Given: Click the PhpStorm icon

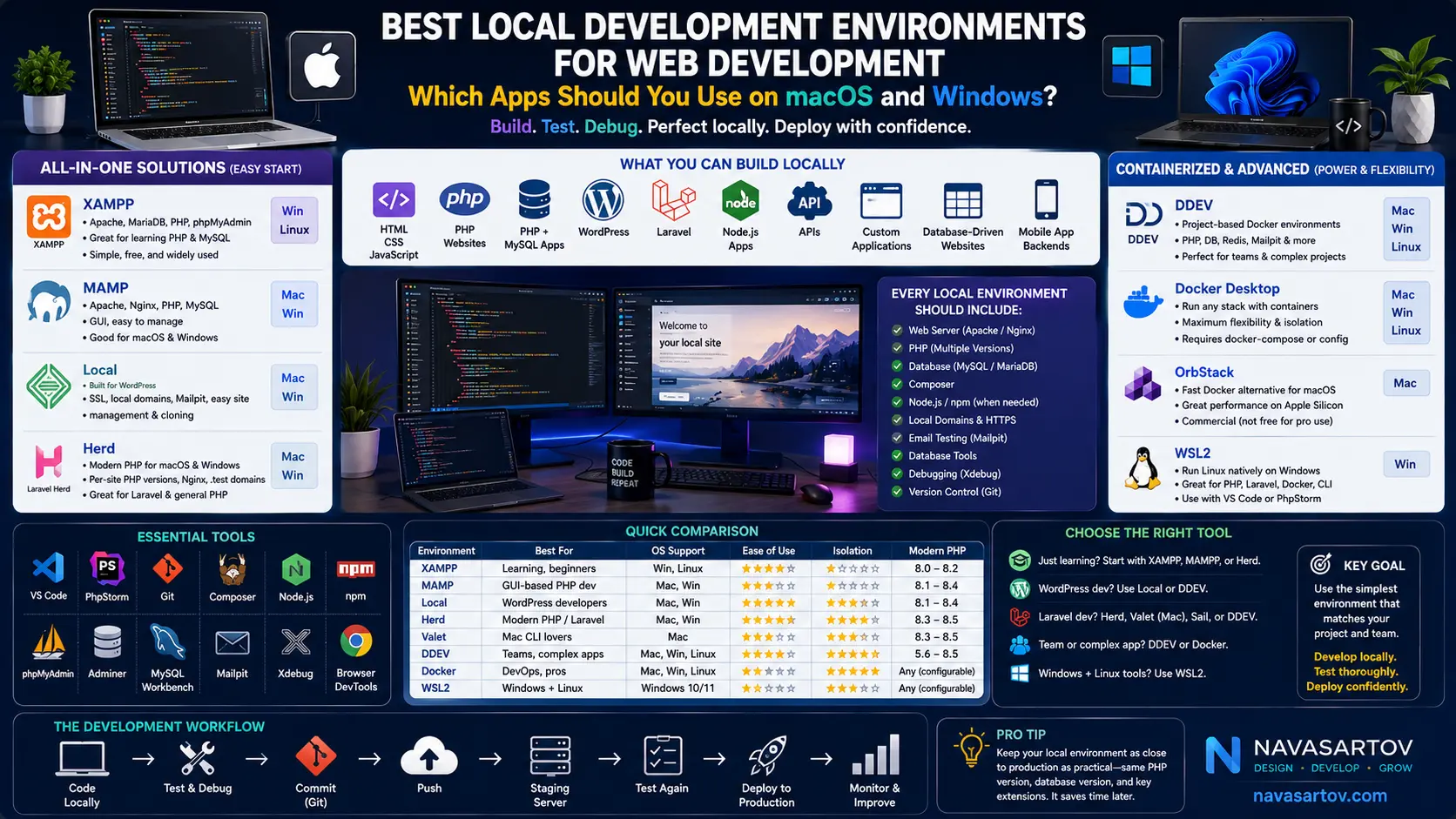Looking at the screenshot, I should pyautogui.click(x=107, y=568).
